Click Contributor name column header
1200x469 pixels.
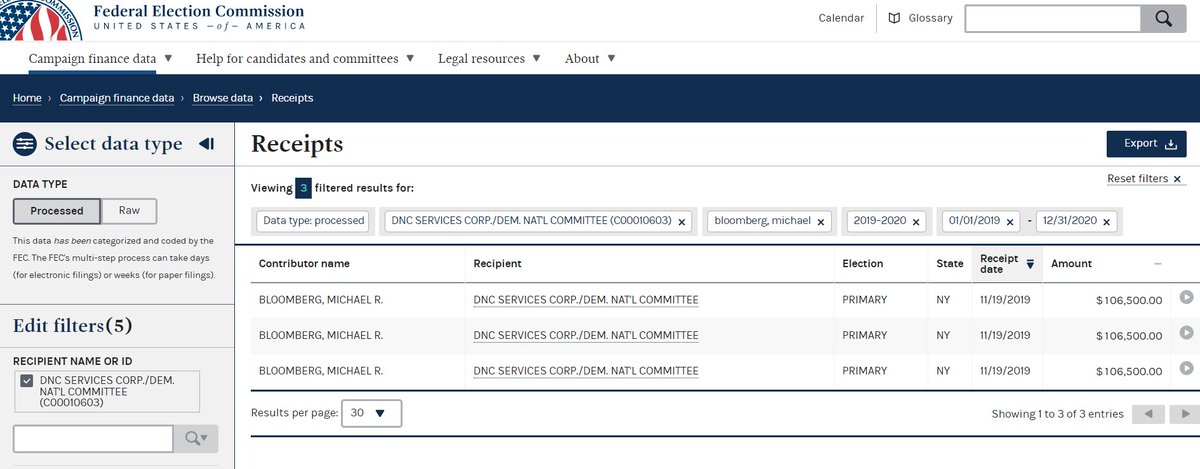click(x=304, y=264)
